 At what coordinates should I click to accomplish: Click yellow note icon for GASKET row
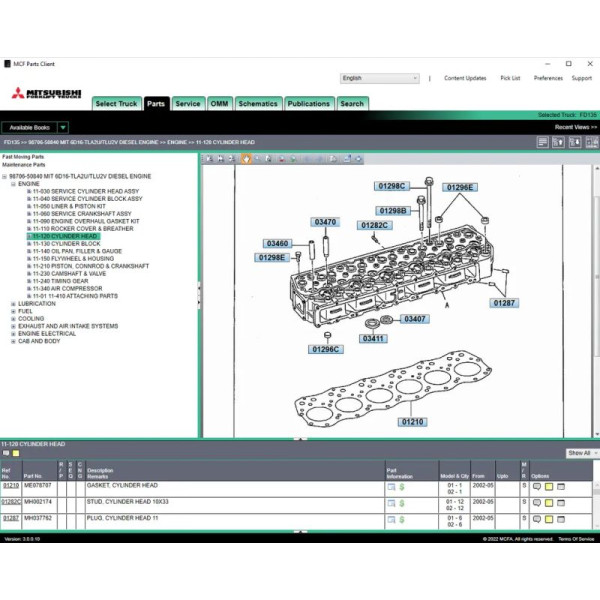point(548,486)
